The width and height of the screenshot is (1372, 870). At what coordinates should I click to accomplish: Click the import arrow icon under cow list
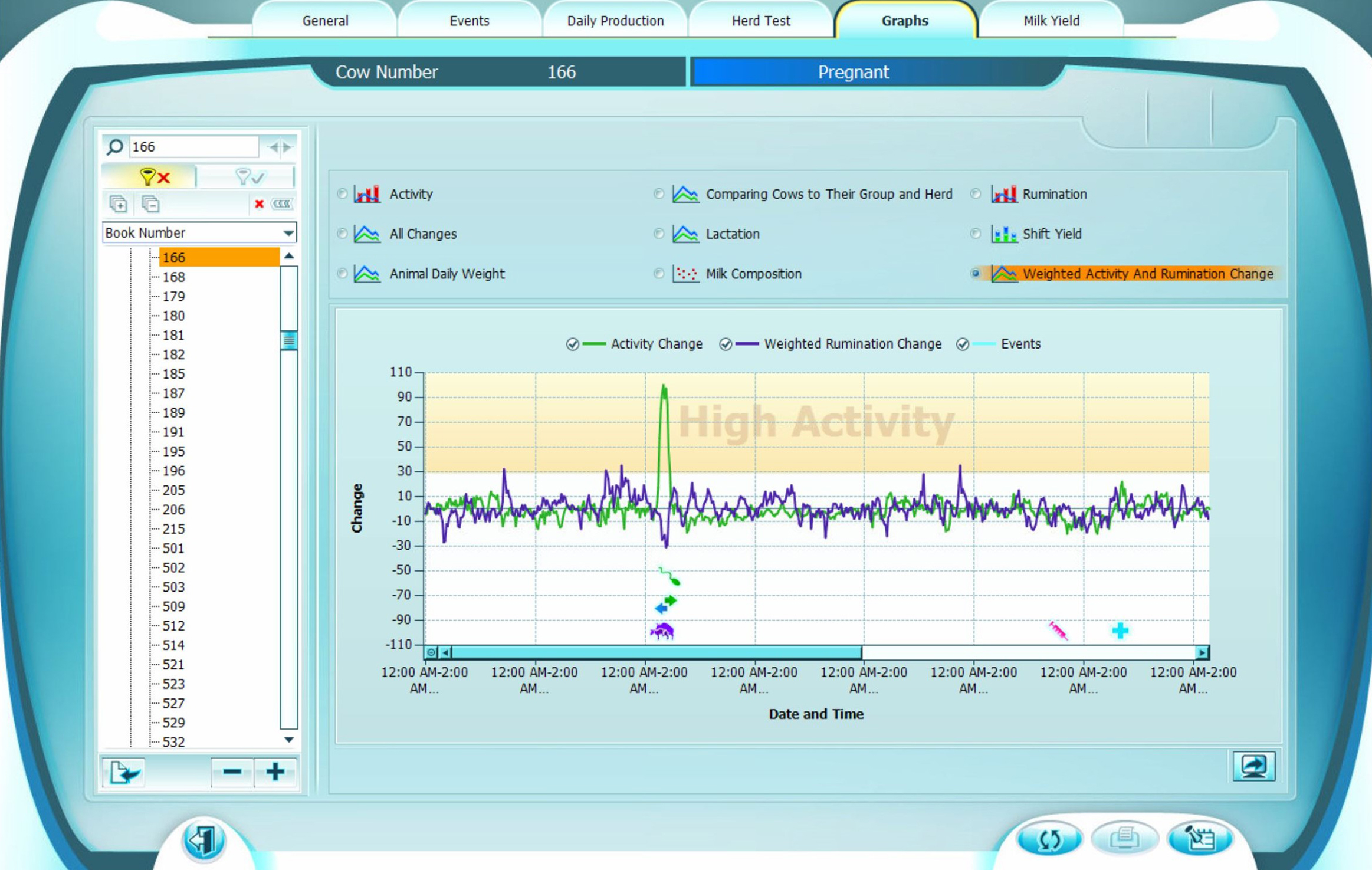coord(124,772)
